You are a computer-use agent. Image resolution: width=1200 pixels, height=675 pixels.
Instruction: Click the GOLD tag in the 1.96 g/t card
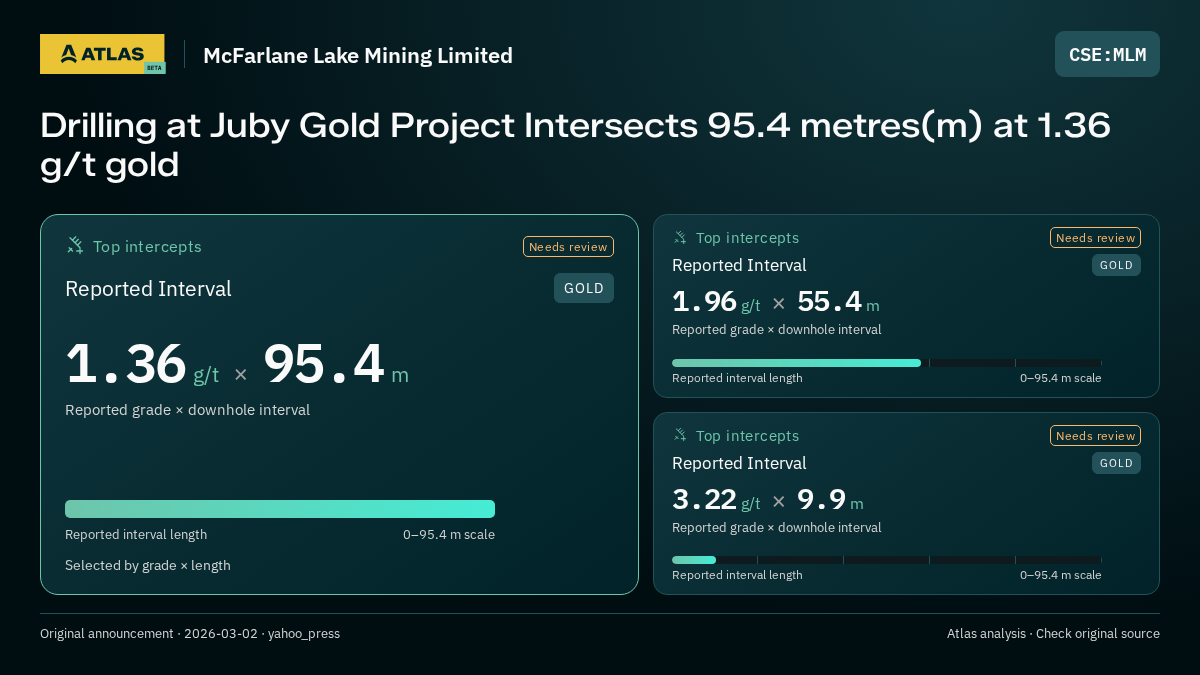[1116, 265]
